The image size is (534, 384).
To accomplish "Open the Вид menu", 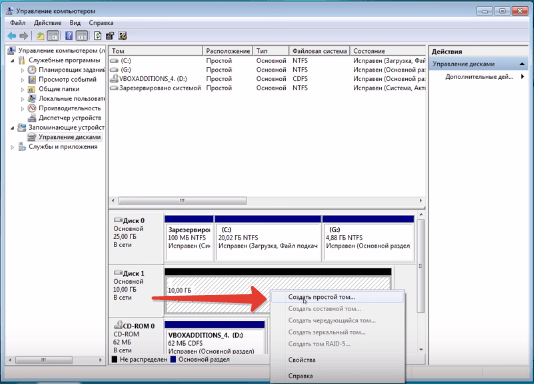I will (75, 23).
